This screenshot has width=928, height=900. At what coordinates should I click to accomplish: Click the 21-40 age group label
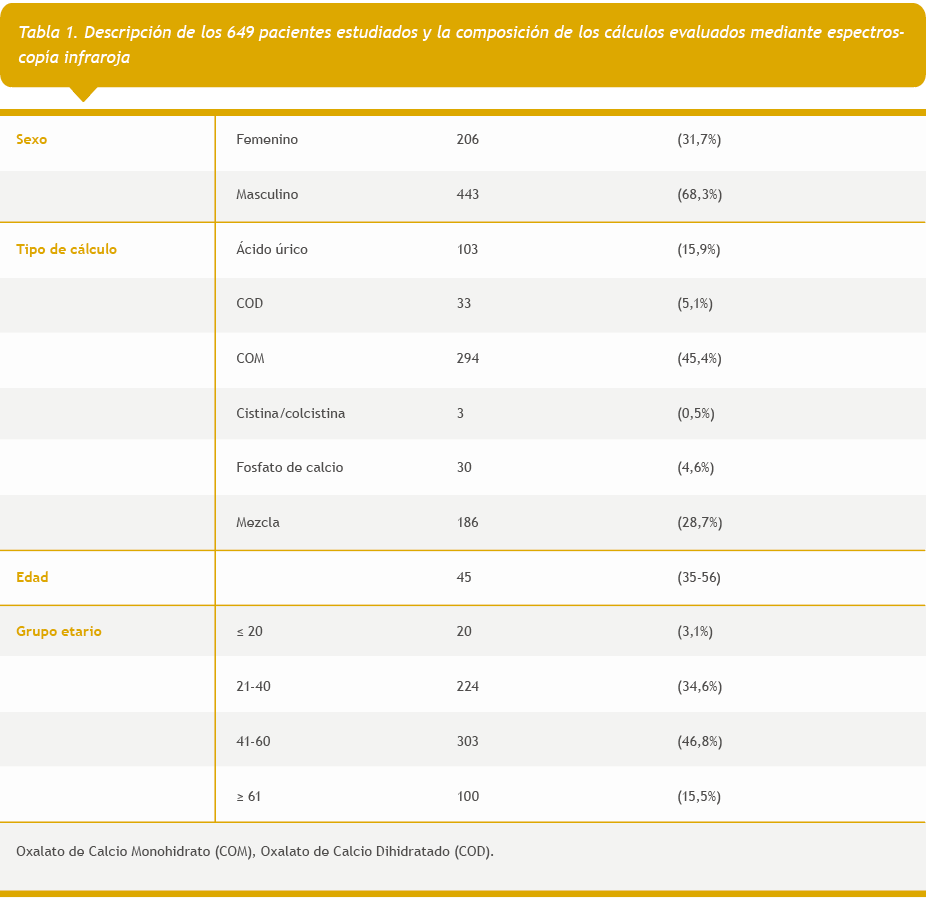point(253,687)
